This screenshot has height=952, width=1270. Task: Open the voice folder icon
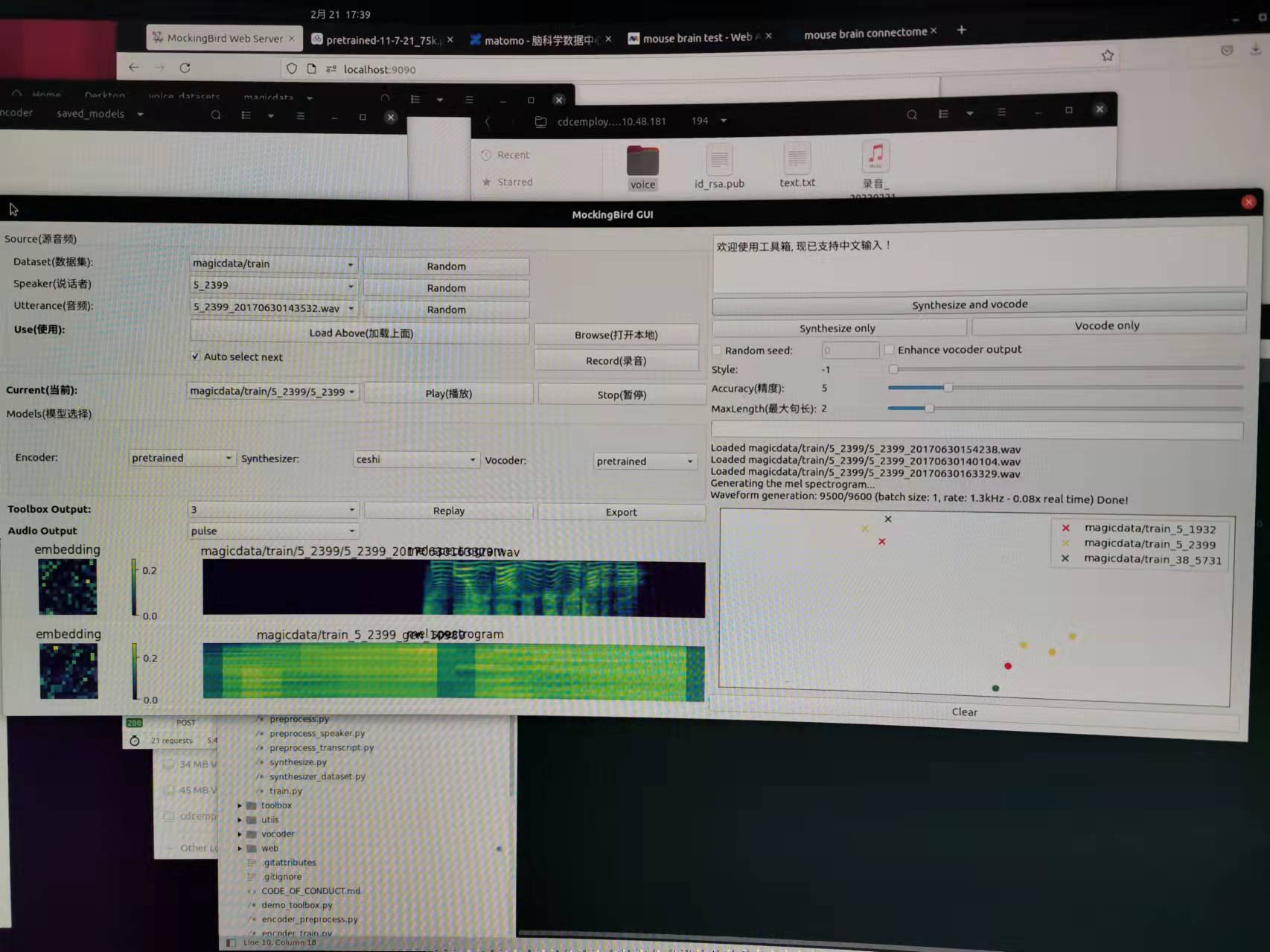(642, 161)
